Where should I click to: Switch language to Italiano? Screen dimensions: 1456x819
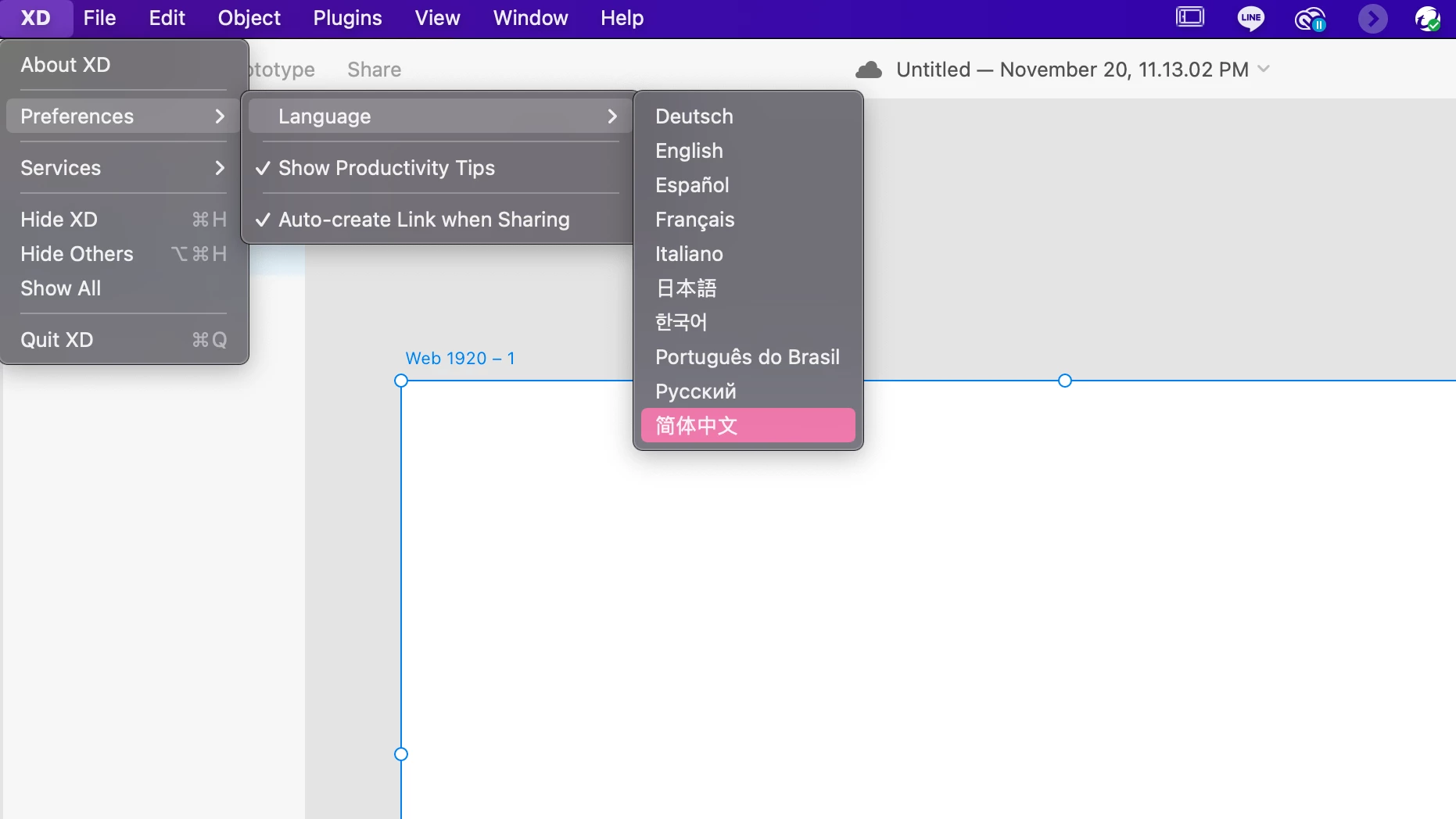[748, 254]
